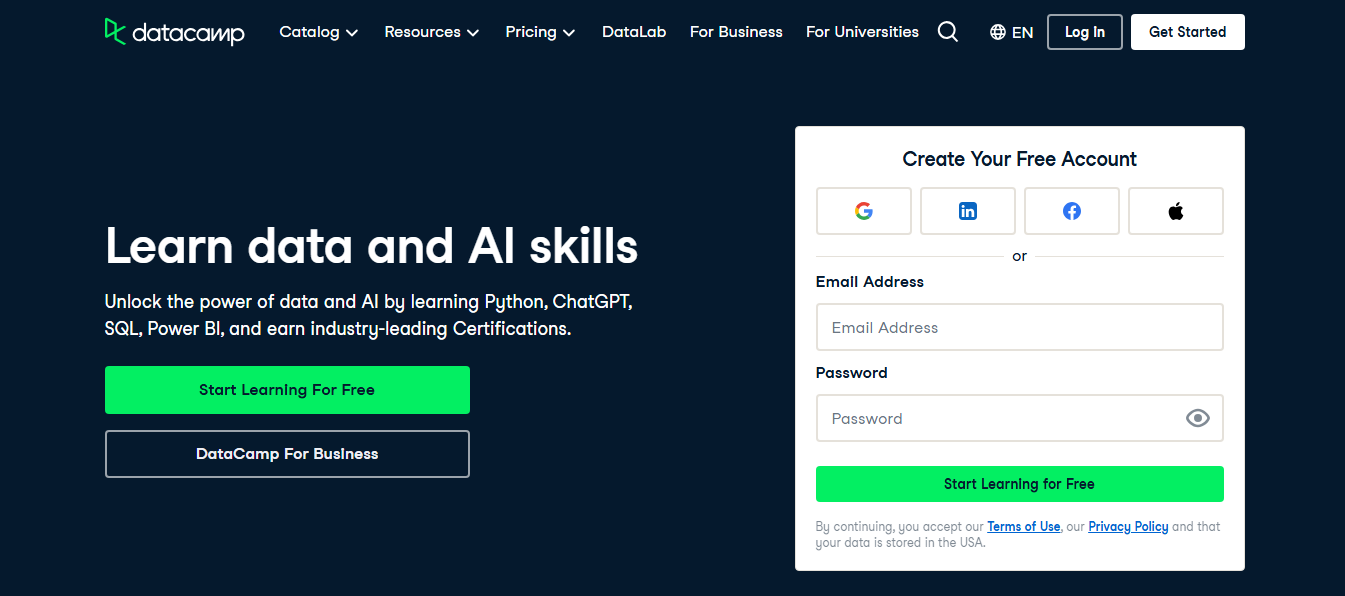
Task: Select For Universities in the navigation
Action: coord(861,31)
